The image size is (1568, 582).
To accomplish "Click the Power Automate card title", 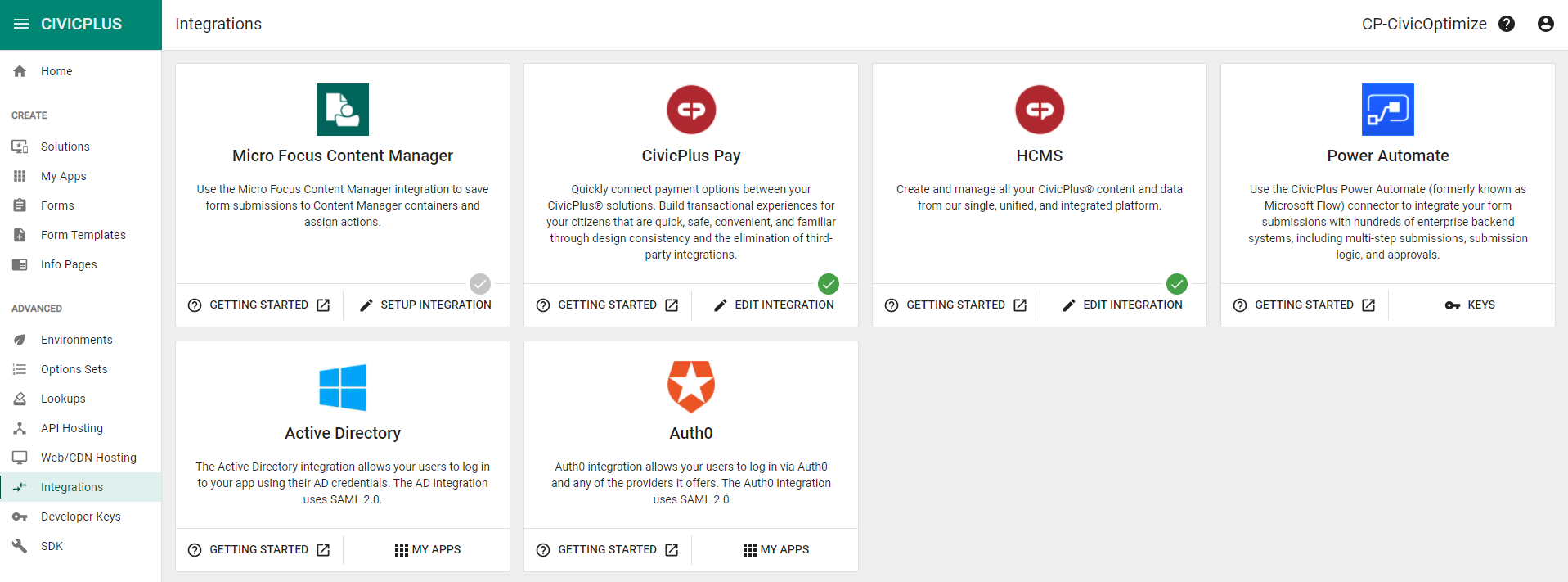I will coord(1388,156).
